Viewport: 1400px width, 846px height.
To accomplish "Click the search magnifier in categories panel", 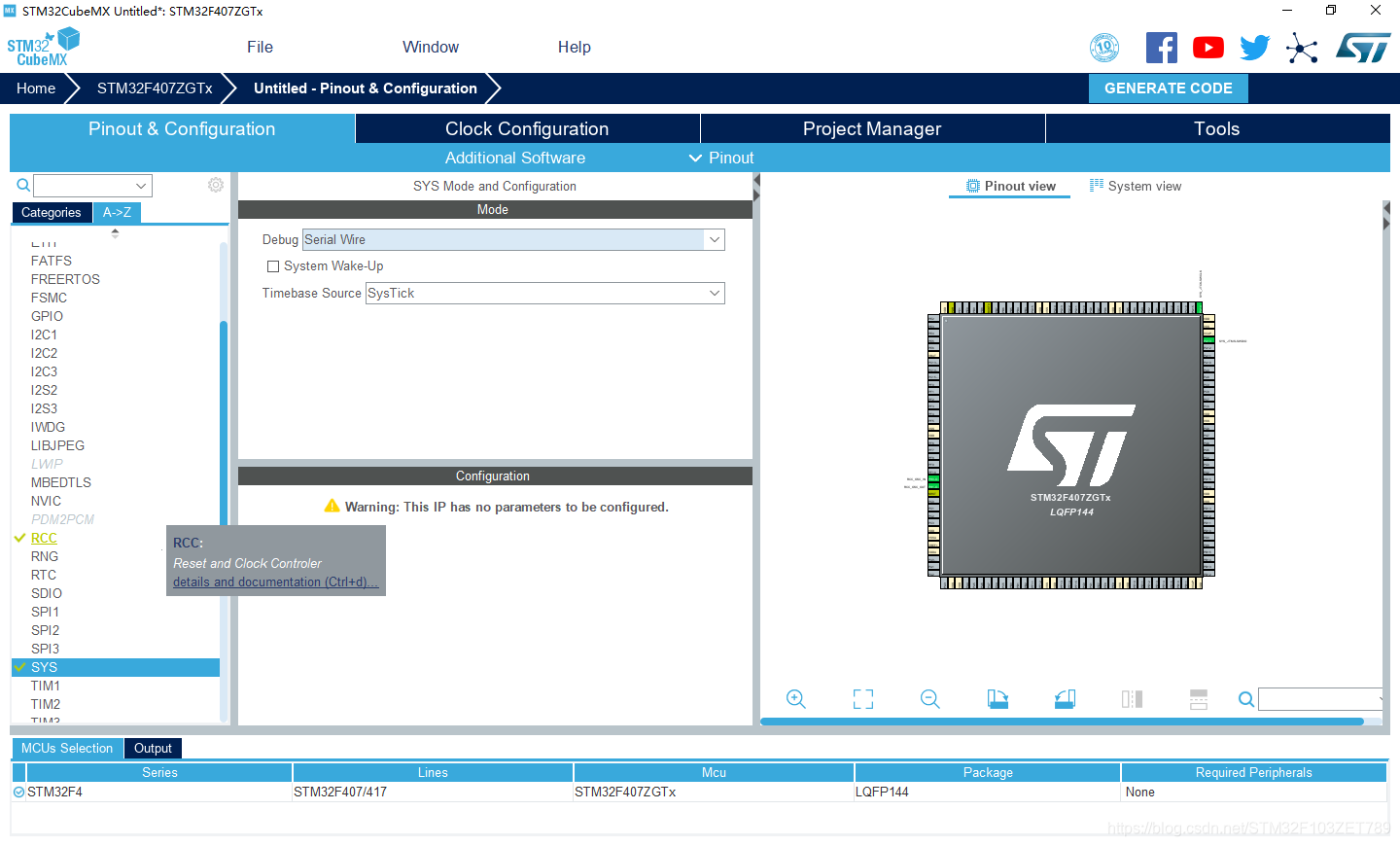I will (23, 185).
